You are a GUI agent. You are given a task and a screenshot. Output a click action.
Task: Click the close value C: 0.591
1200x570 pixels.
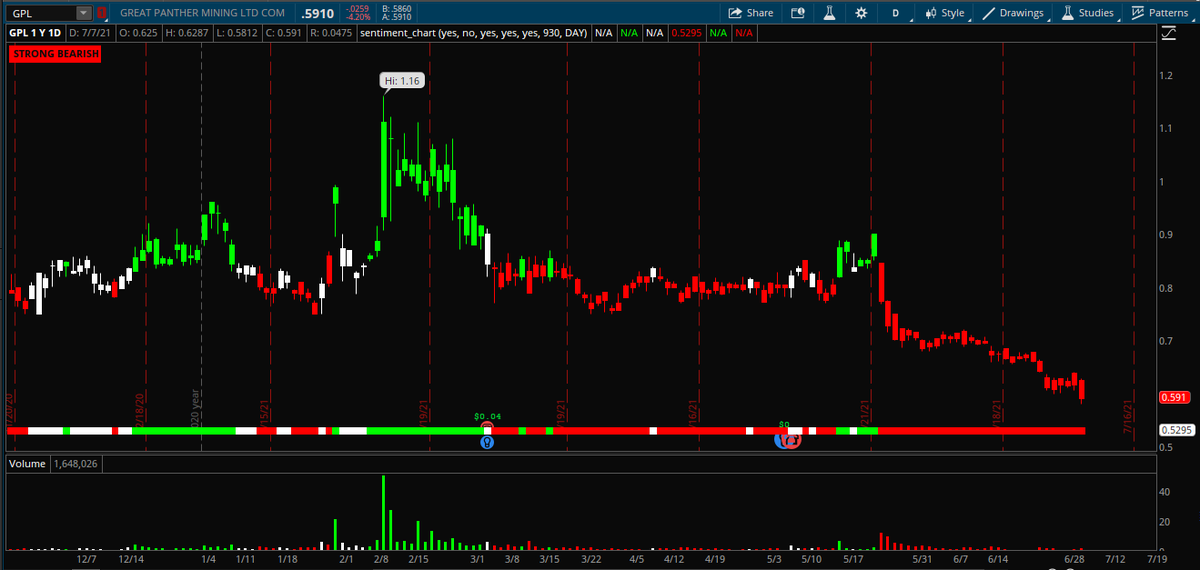(285, 33)
